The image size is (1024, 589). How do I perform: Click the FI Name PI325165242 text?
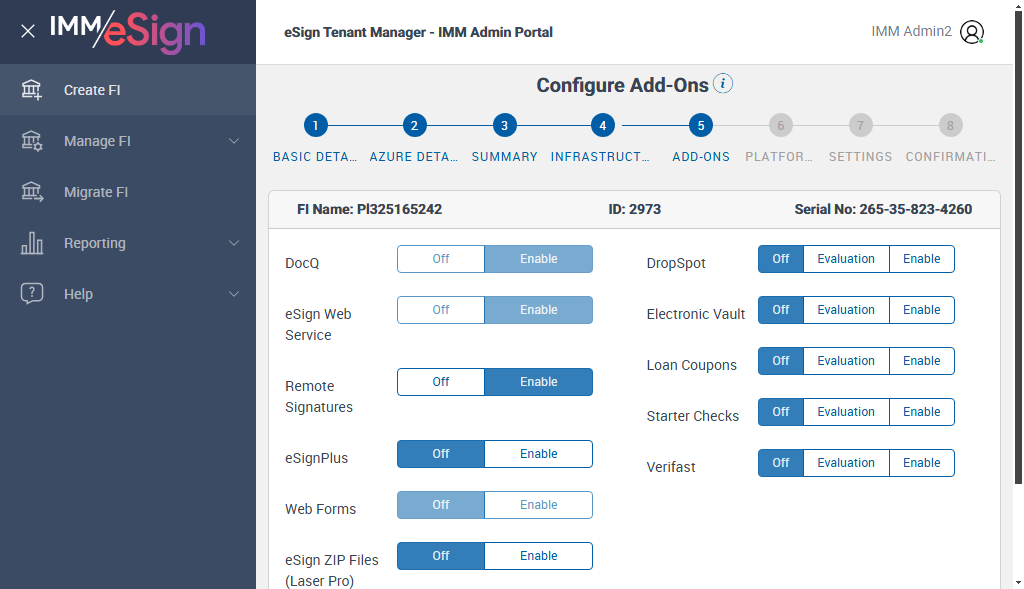370,209
